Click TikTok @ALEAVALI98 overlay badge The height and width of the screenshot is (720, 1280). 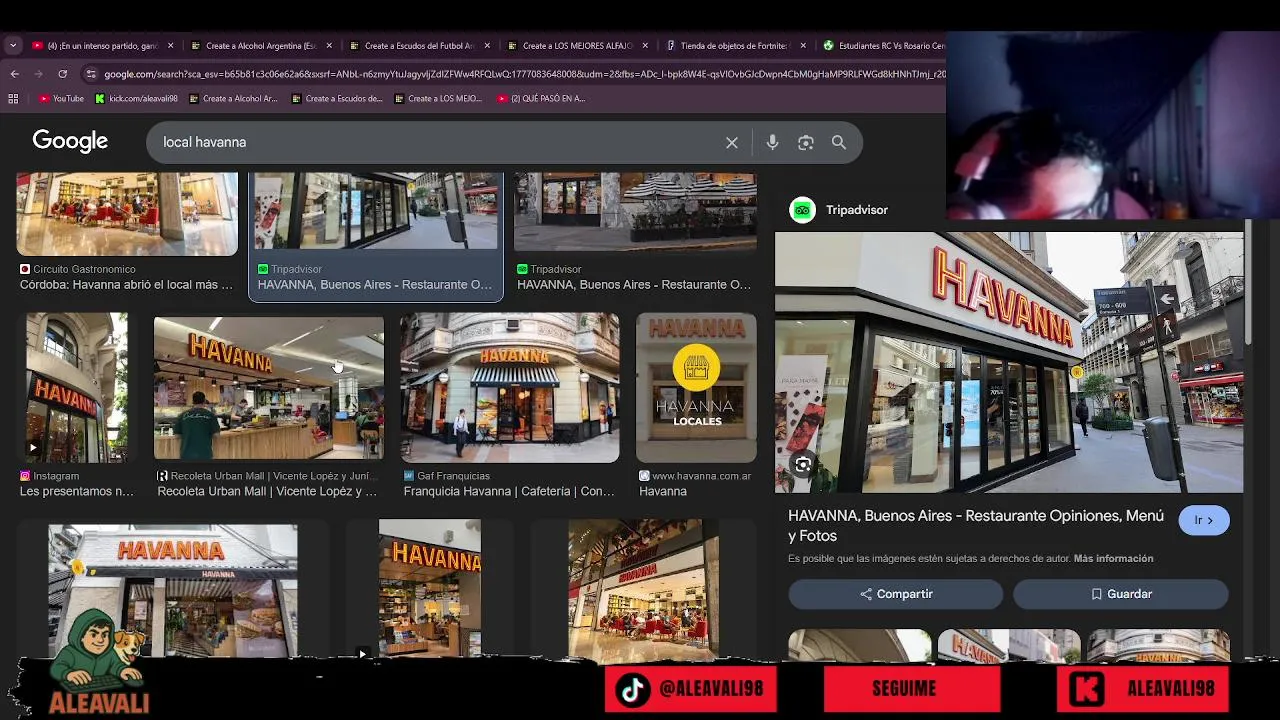pyautogui.click(x=691, y=689)
